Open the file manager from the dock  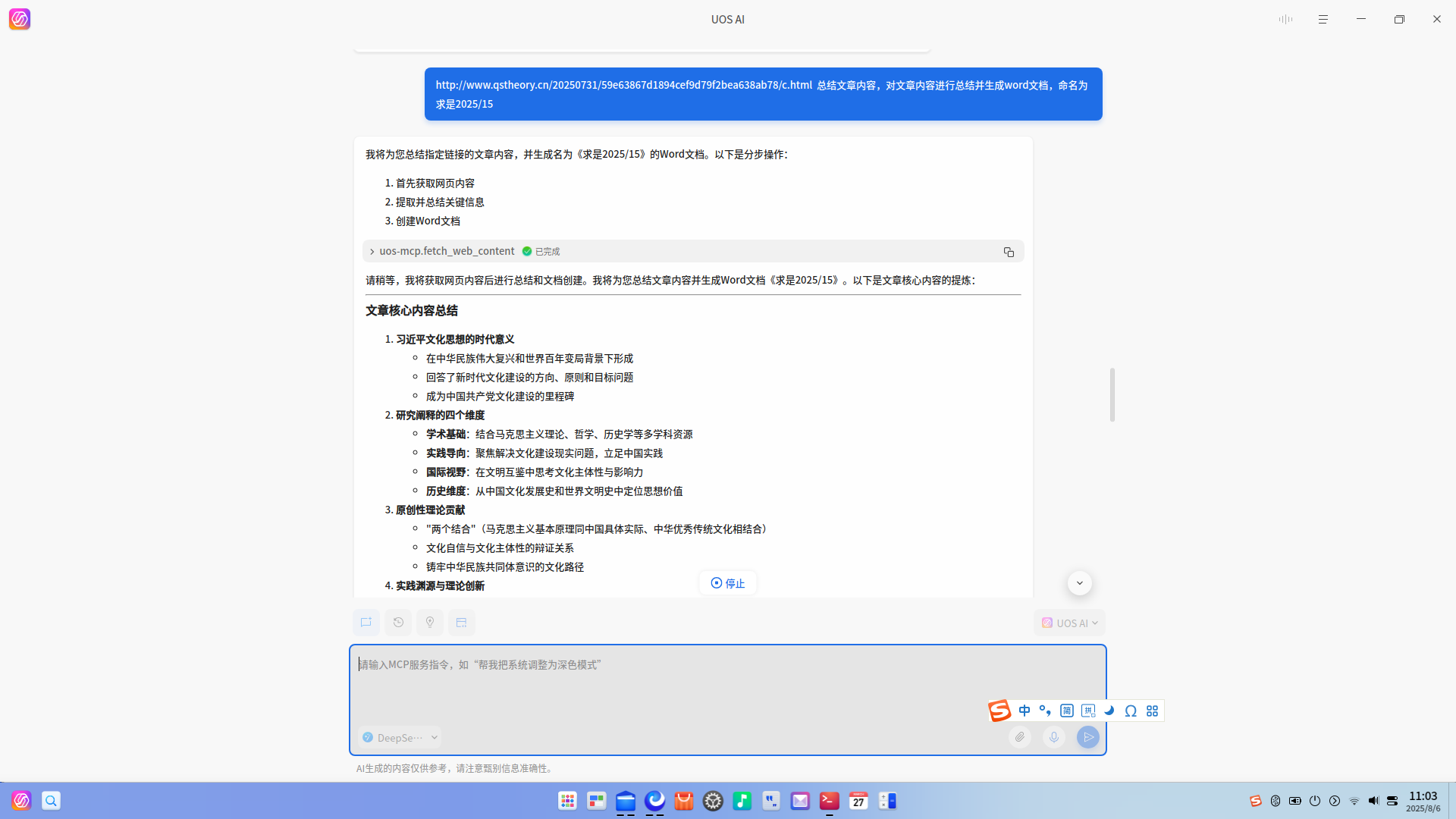point(626,801)
